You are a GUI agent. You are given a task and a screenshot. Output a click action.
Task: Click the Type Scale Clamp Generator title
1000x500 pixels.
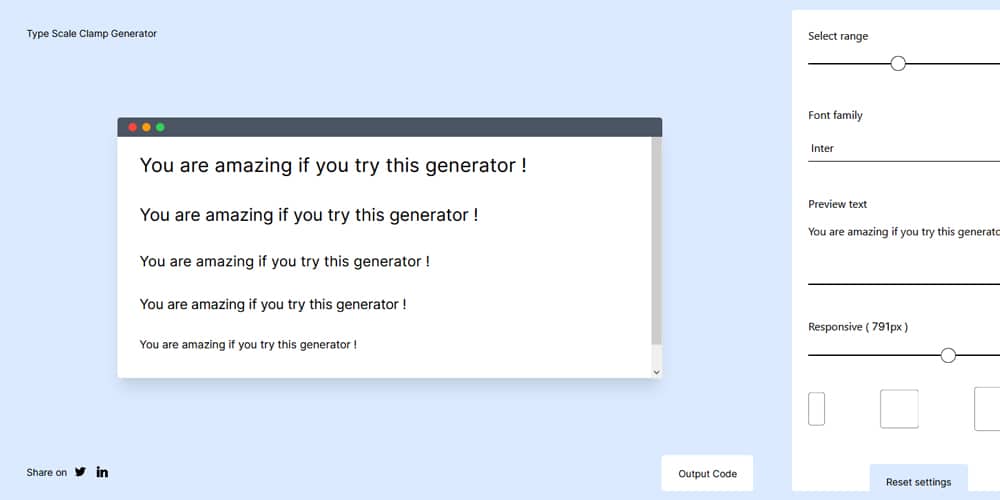92,34
